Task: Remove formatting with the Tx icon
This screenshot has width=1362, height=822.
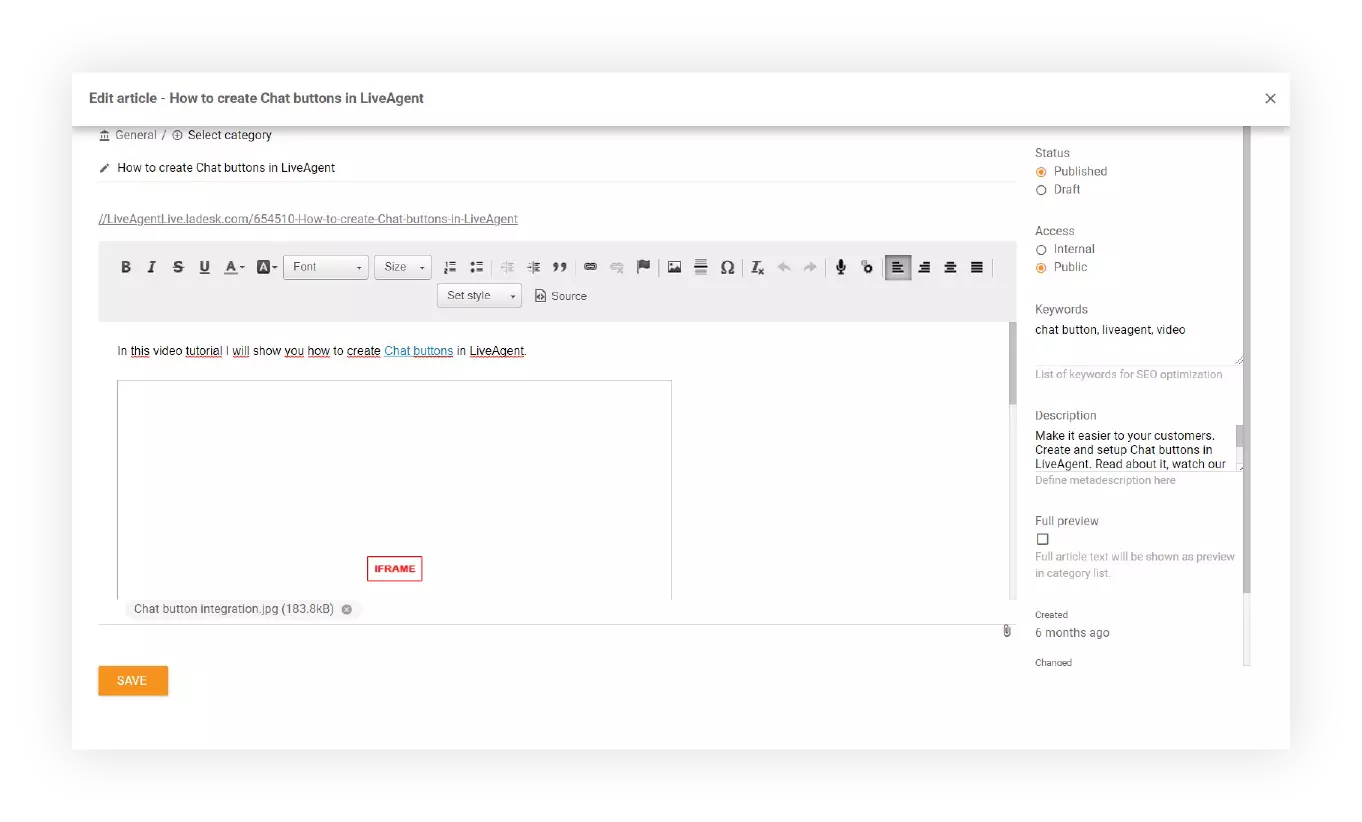Action: (x=756, y=267)
